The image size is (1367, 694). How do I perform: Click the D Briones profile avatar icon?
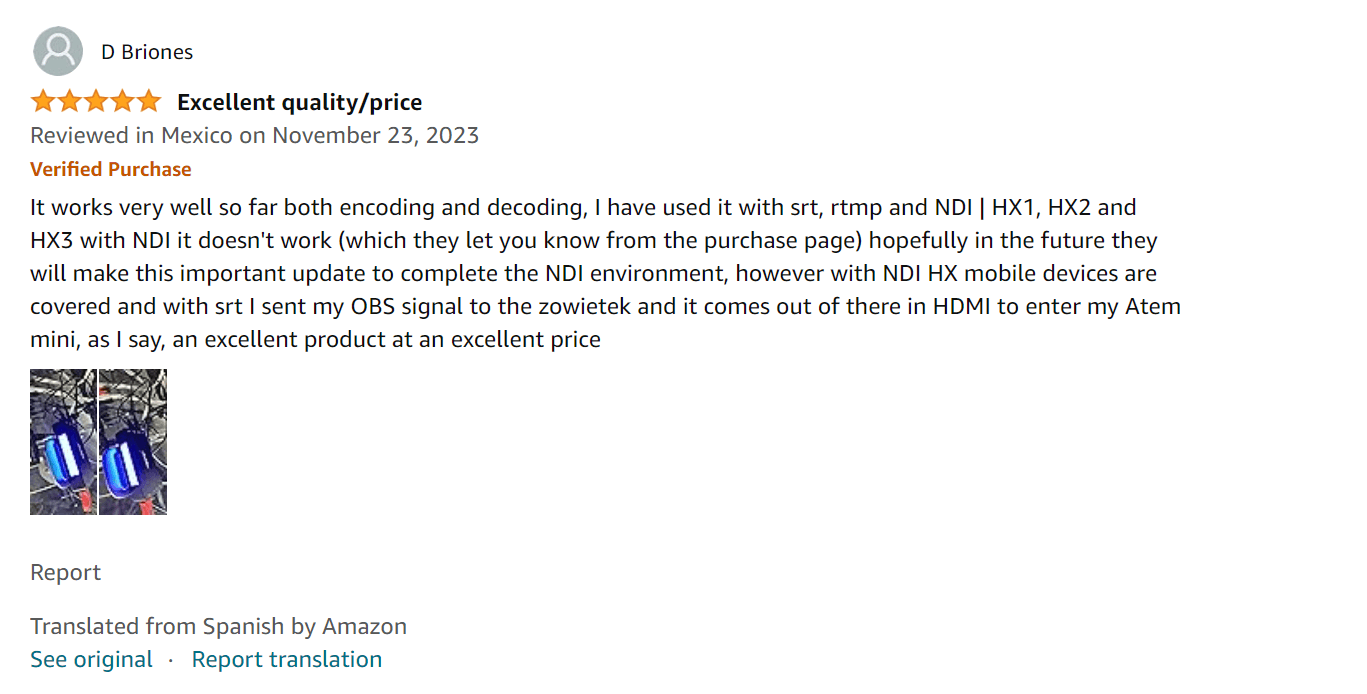[x=58, y=51]
